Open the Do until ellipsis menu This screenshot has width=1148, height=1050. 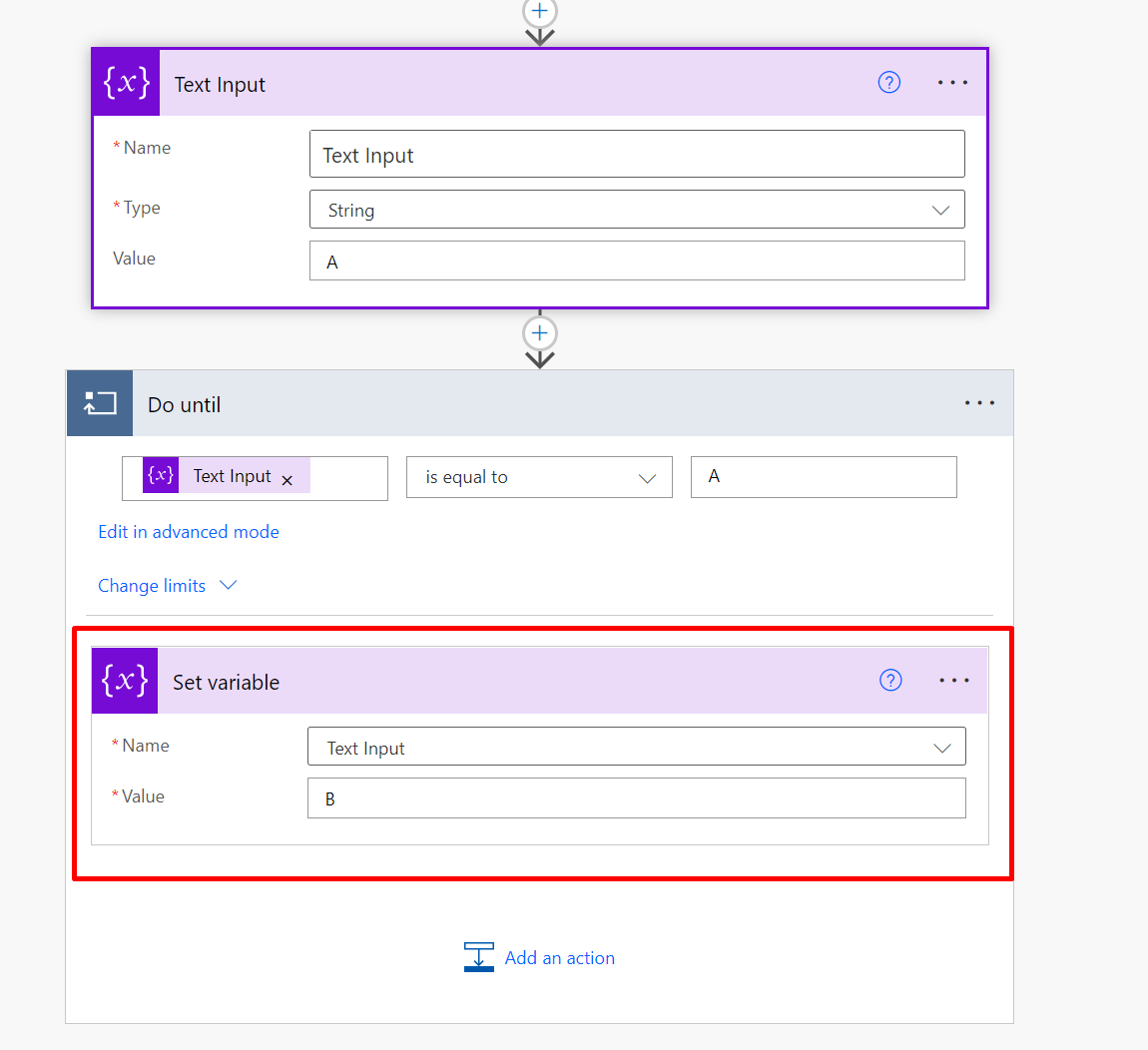(x=979, y=403)
